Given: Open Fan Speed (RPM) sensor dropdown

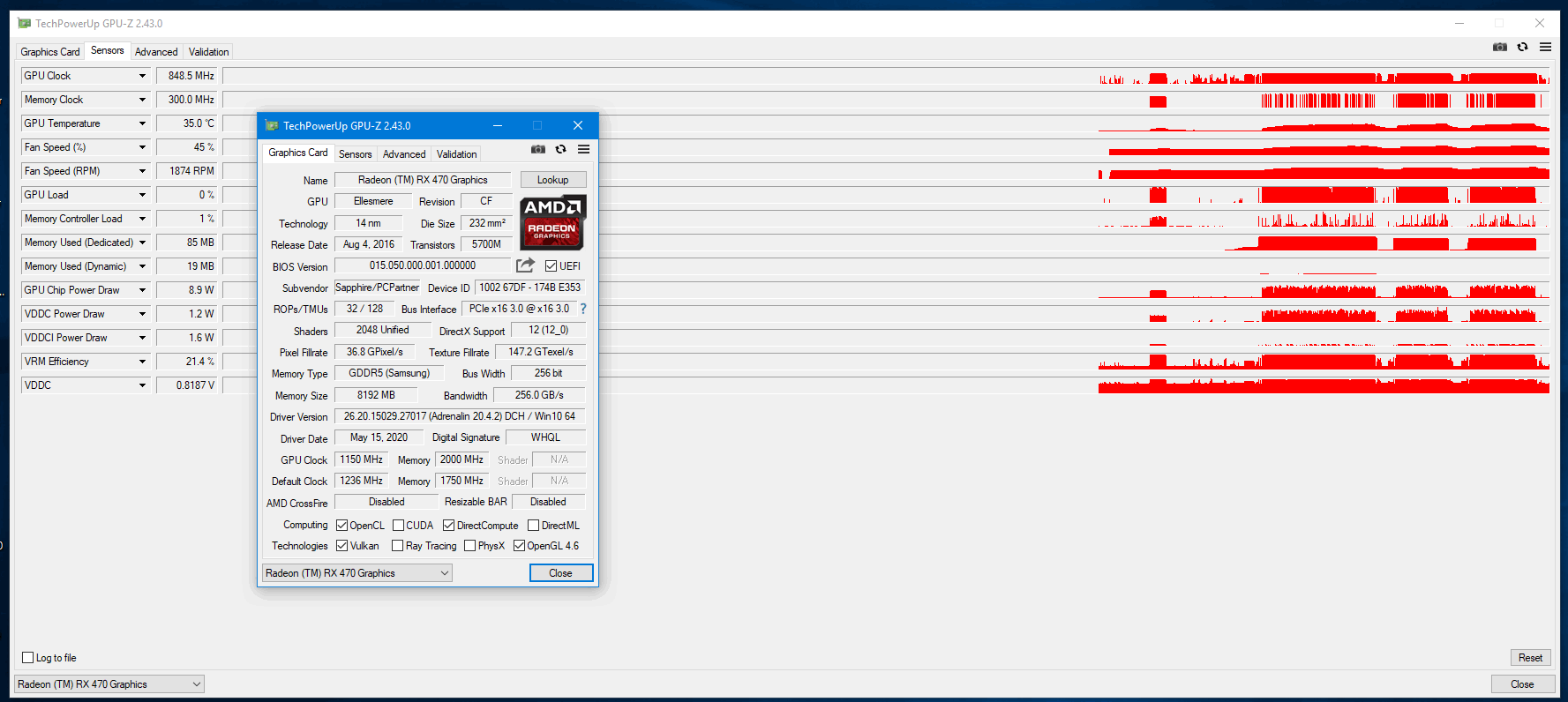Looking at the screenshot, I should pyautogui.click(x=142, y=171).
